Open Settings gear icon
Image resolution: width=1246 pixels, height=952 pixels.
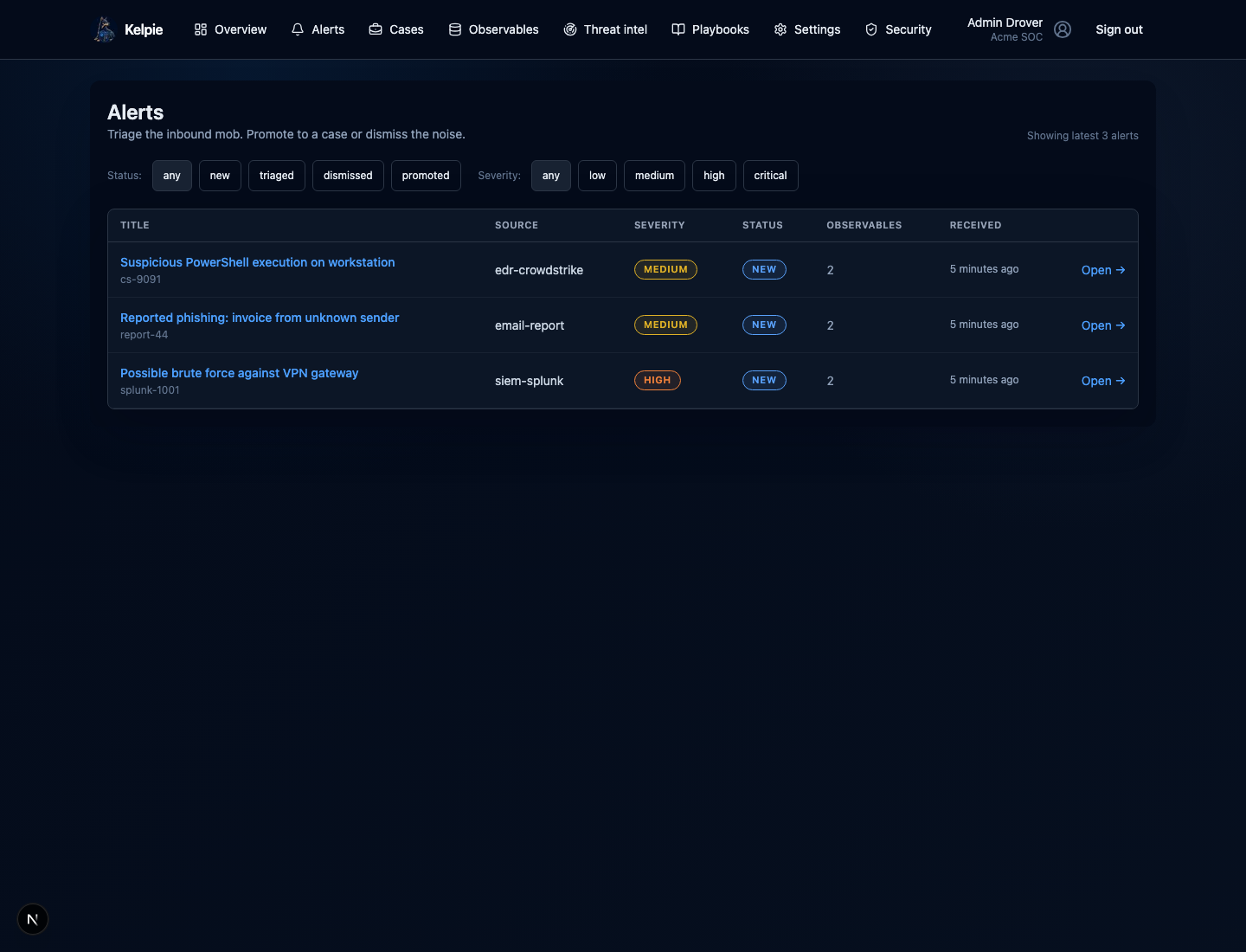(x=780, y=29)
